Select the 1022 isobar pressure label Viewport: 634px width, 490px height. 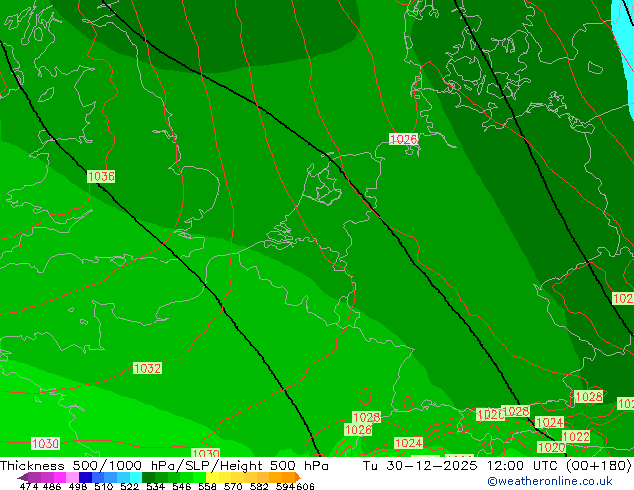(x=576, y=437)
